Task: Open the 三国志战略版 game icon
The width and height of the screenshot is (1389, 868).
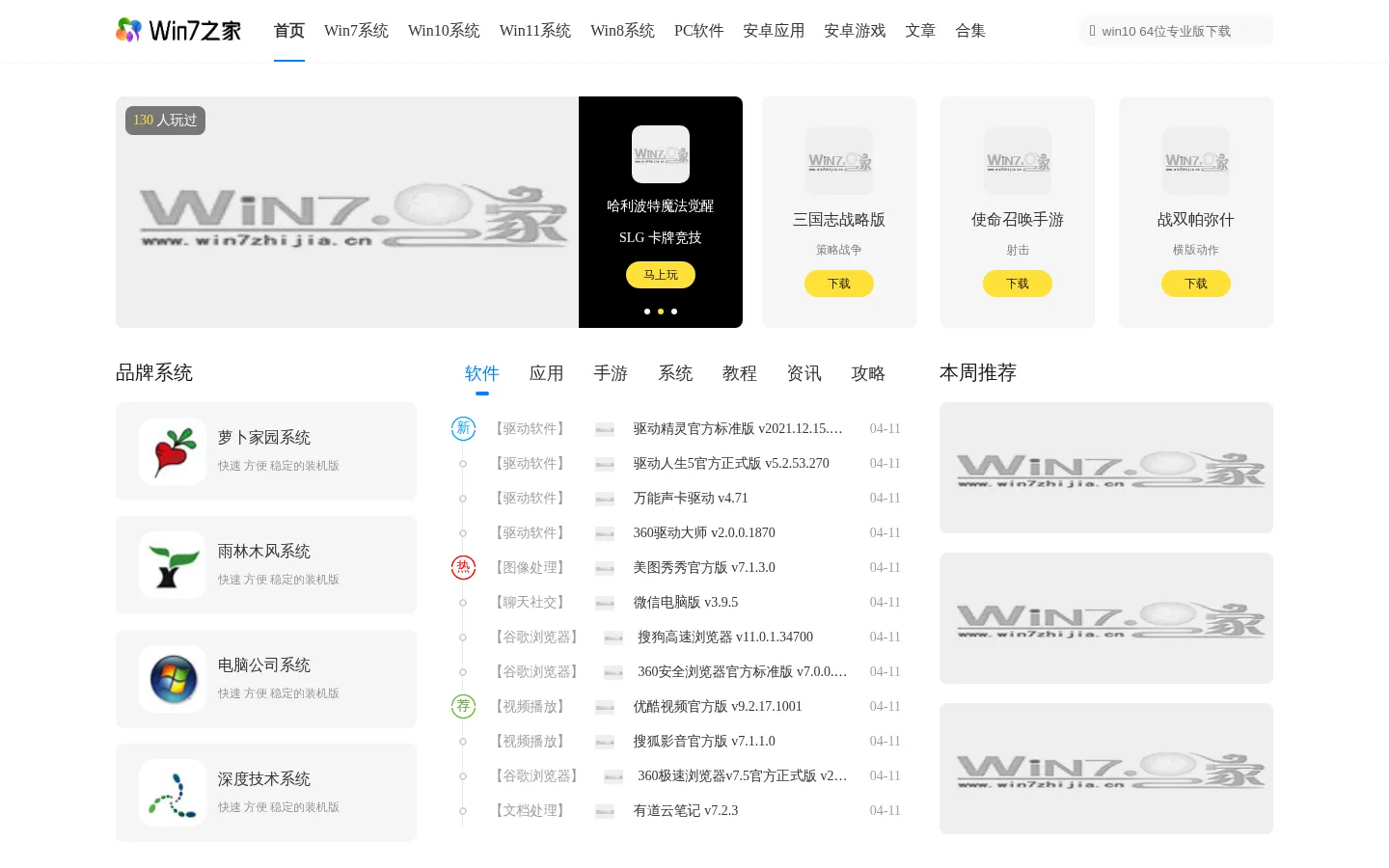Action: [x=839, y=161]
